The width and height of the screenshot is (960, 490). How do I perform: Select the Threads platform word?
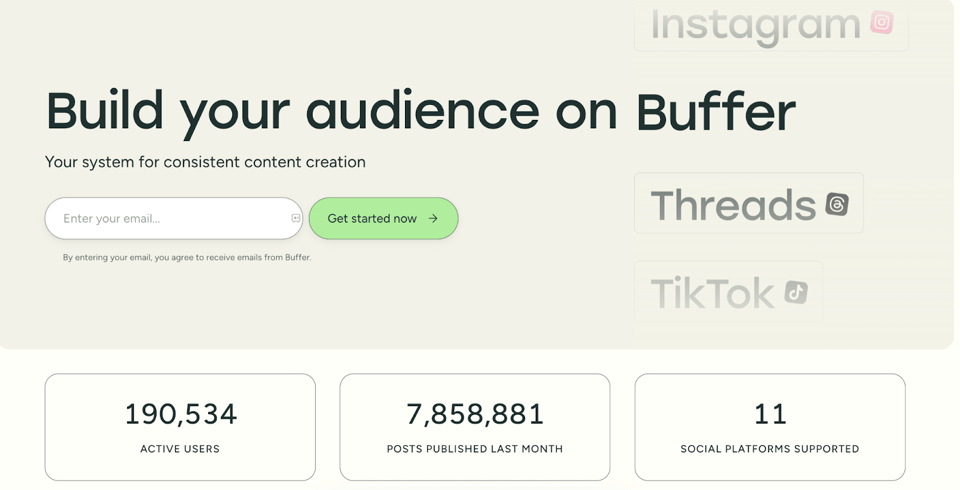pos(733,205)
